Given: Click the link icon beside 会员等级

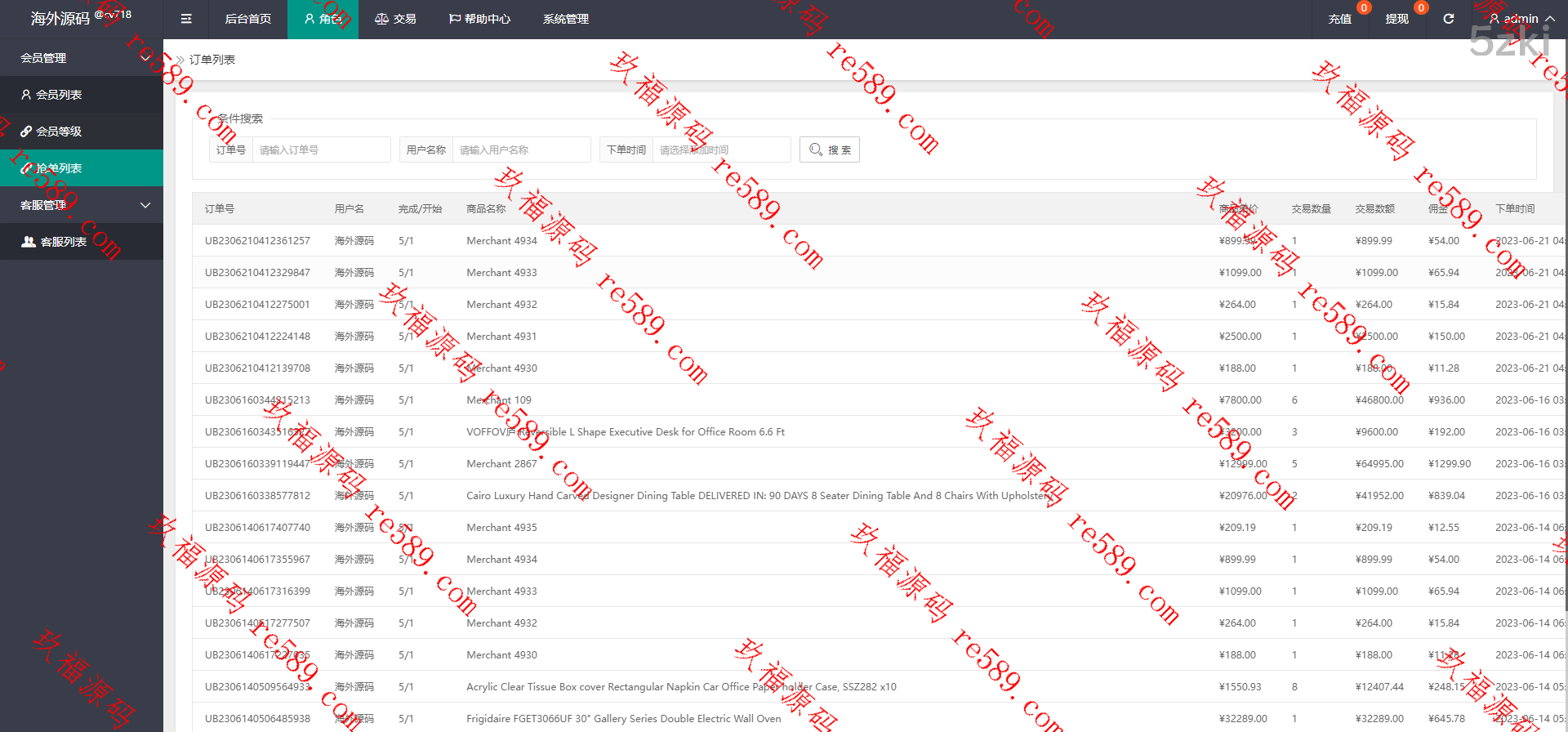Looking at the screenshot, I should (x=26, y=132).
